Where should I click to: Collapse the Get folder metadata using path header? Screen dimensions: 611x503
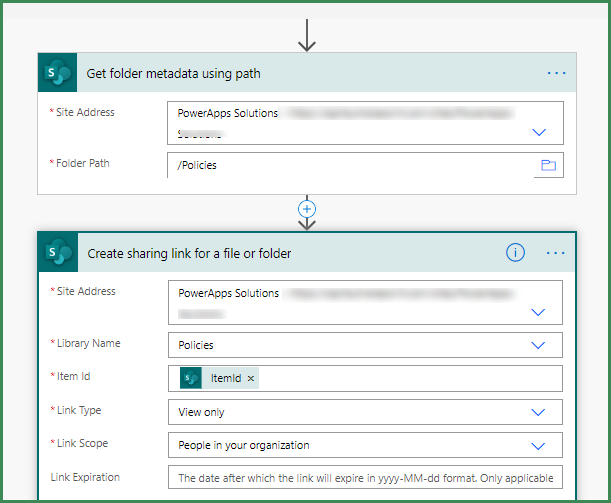307,73
